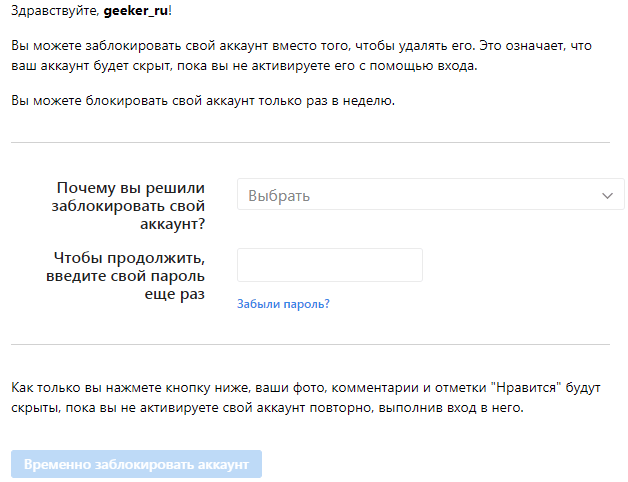Click the lower horizontal divider line
Image resolution: width=628 pixels, height=482 pixels.
tap(310, 345)
